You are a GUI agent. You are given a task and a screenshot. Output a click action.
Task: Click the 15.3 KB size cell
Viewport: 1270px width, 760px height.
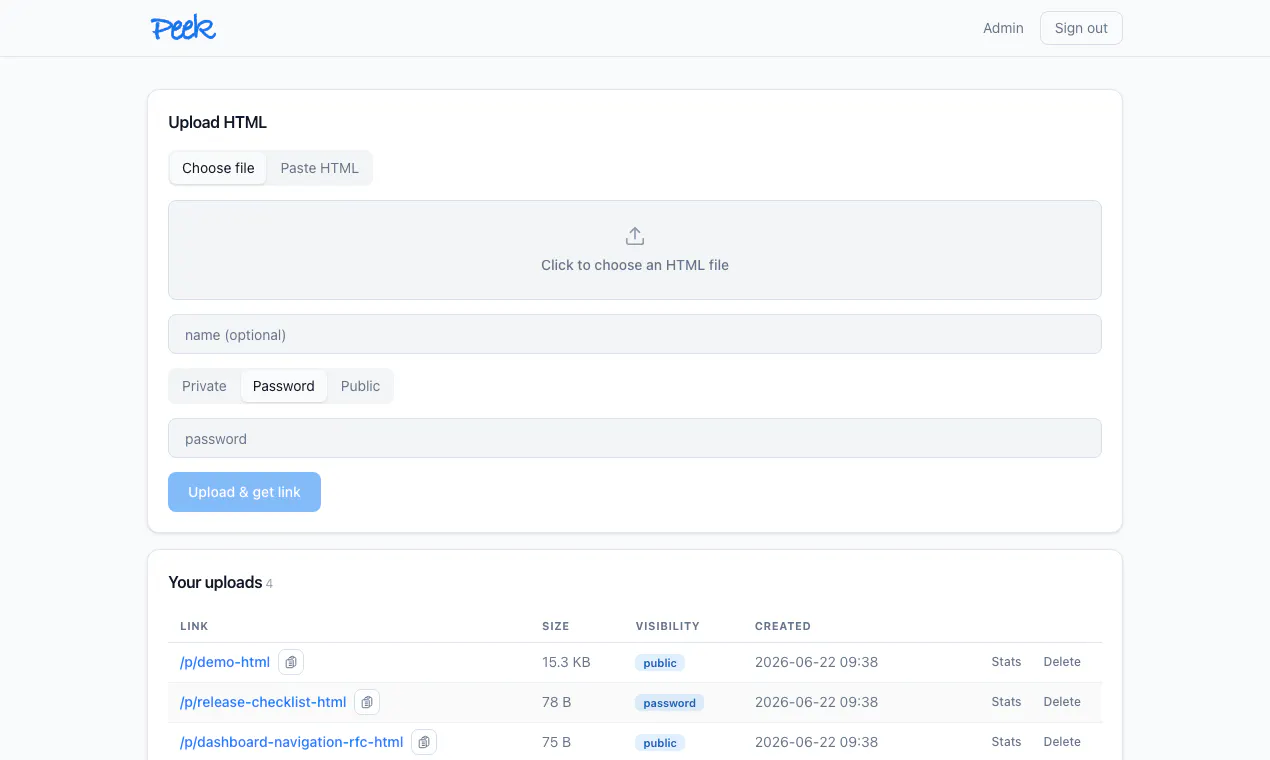pyautogui.click(x=566, y=662)
